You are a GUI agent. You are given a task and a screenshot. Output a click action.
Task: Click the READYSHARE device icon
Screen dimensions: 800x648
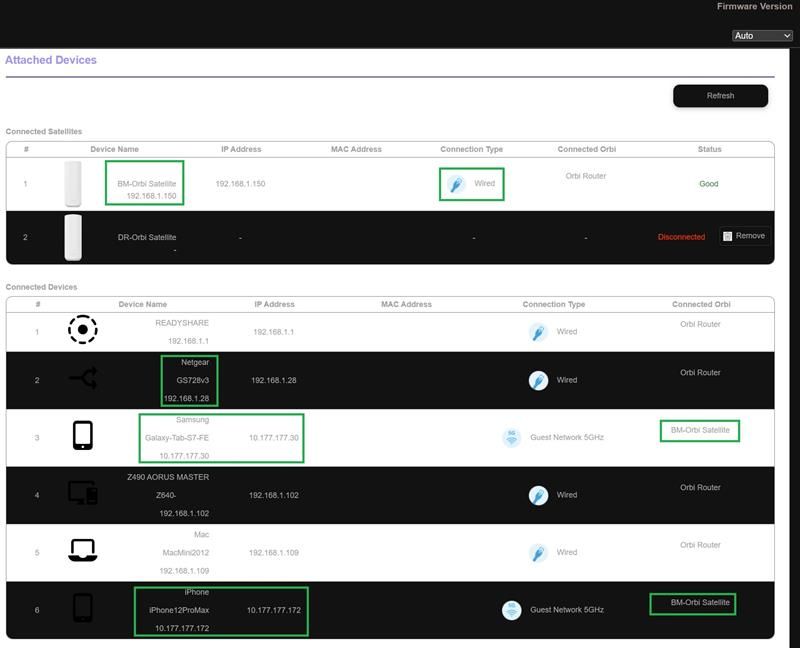83,330
